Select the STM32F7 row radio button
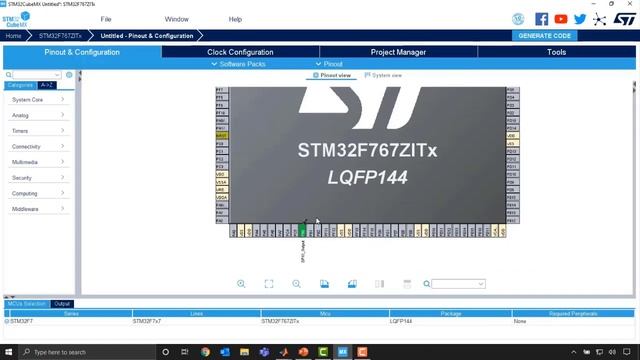The width and height of the screenshot is (640, 360). tap(7, 321)
